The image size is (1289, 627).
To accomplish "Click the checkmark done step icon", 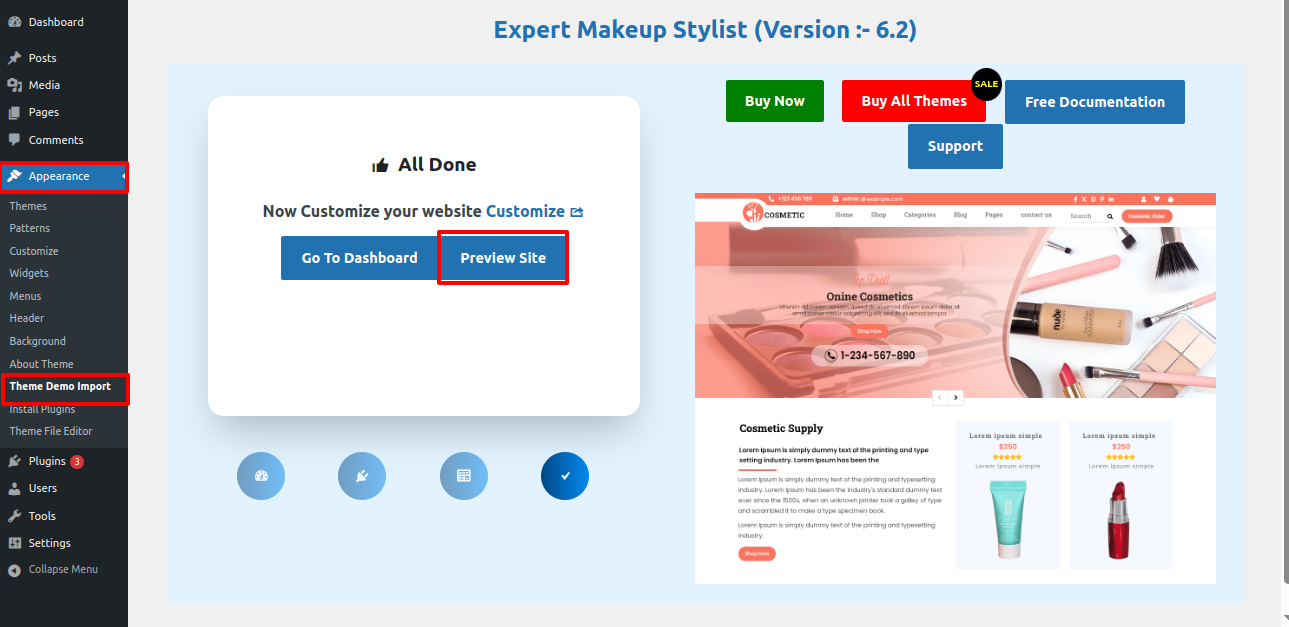I will click(x=565, y=476).
